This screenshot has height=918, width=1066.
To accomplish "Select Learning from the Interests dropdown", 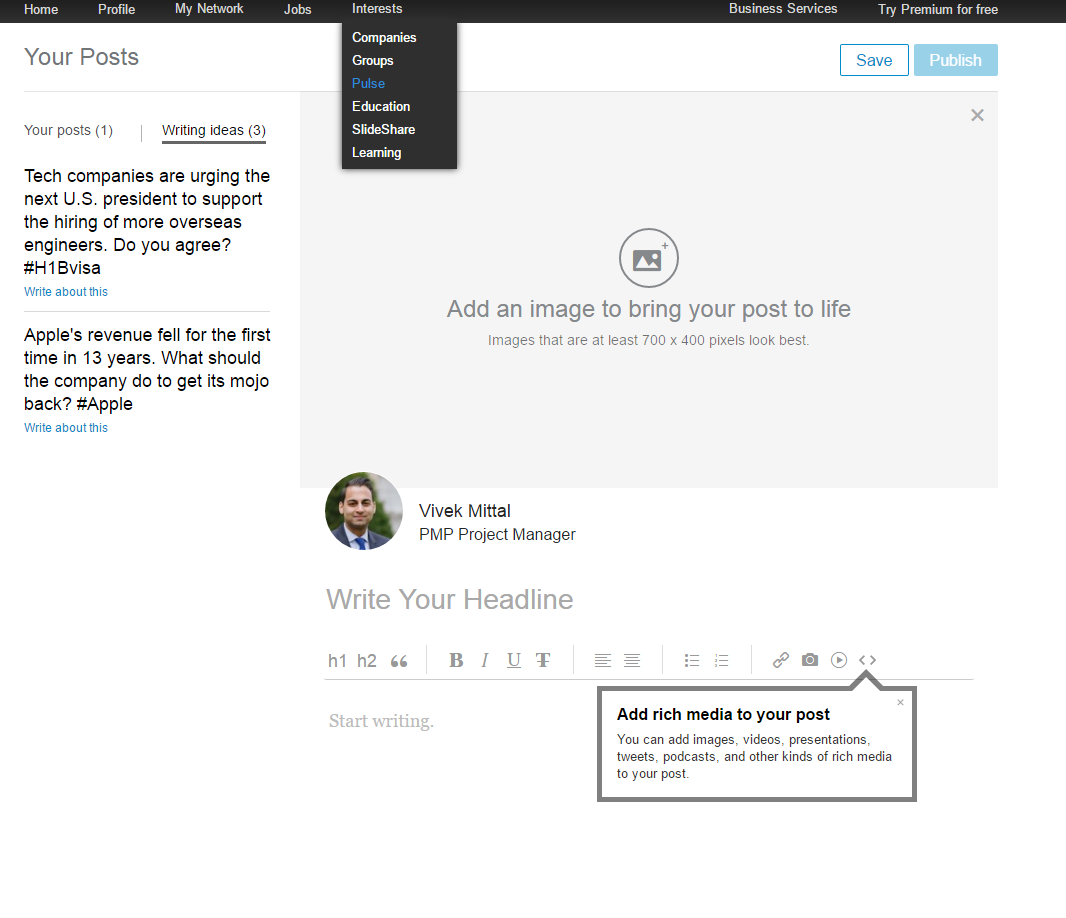I will click(376, 152).
